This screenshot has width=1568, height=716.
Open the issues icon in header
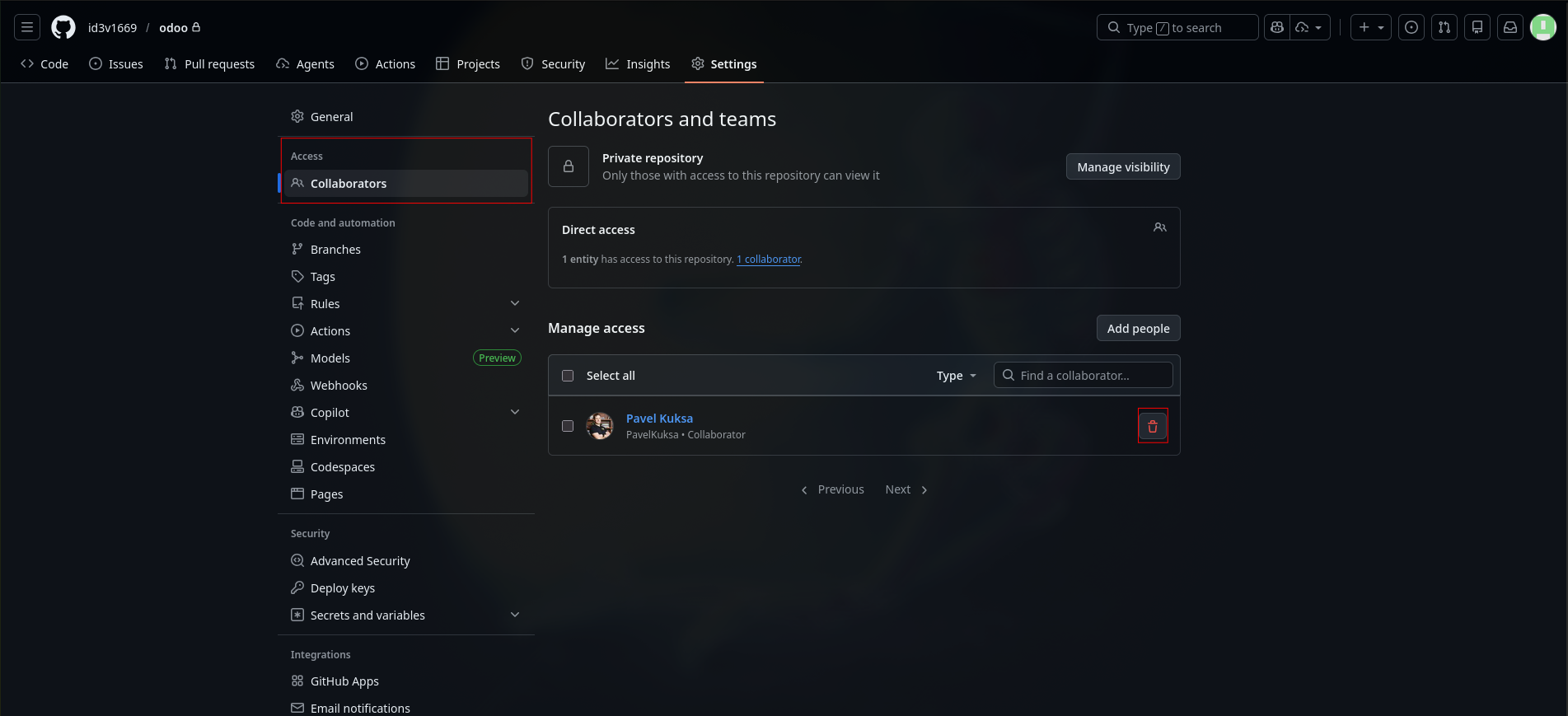pos(1411,27)
